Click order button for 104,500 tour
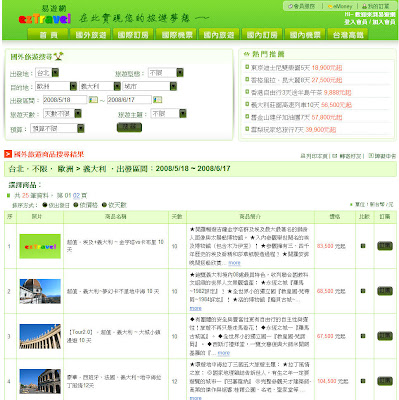The height and width of the screenshot is (400, 399). click(x=385, y=381)
